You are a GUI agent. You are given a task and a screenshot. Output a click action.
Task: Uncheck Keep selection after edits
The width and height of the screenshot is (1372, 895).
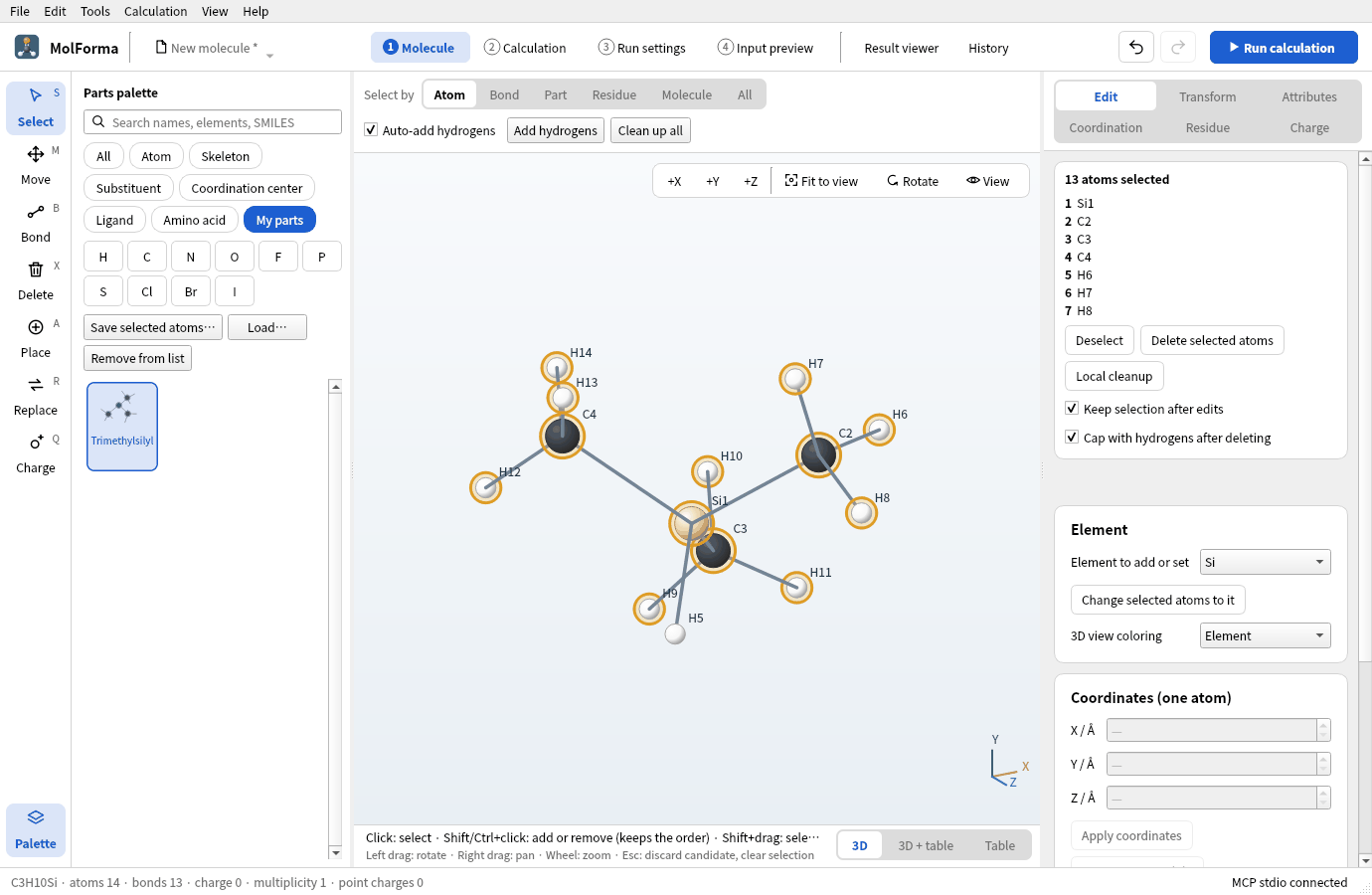click(1072, 409)
